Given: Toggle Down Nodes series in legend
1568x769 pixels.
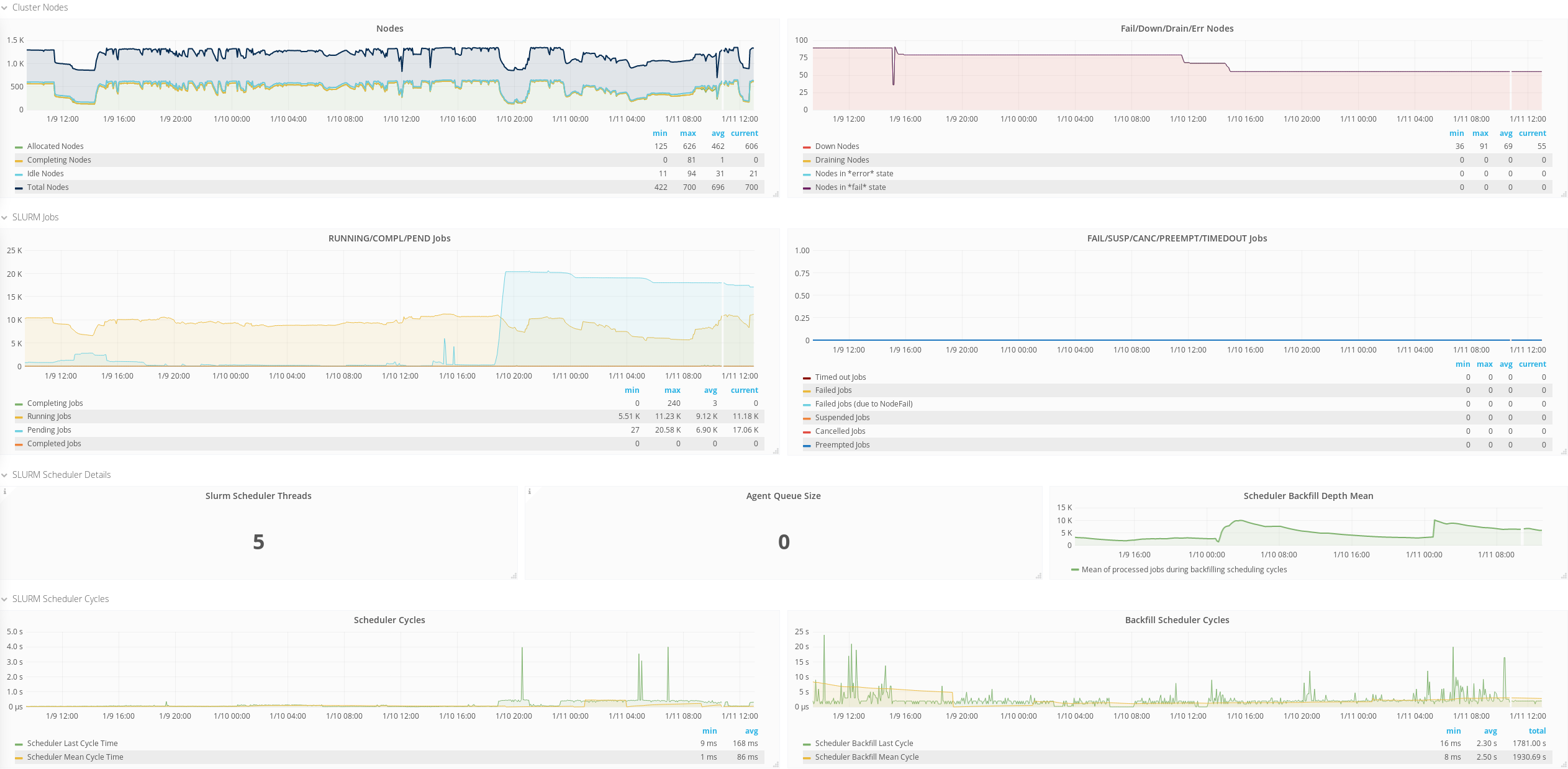Looking at the screenshot, I should click(836, 146).
